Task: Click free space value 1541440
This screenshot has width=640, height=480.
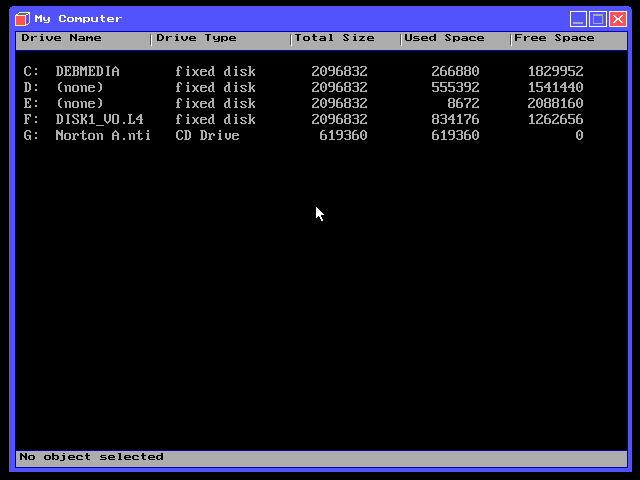Action: pos(556,87)
